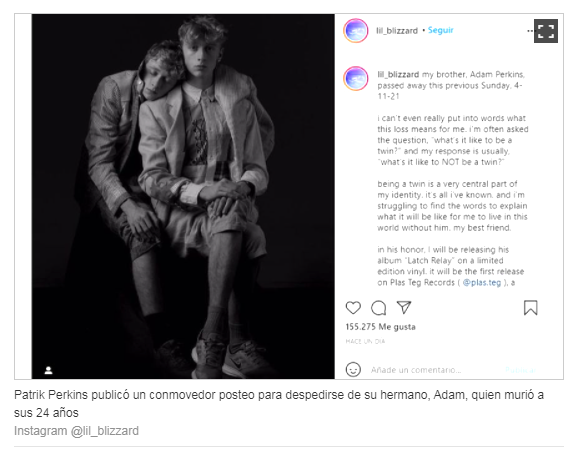View 155.275 Me gusta likes list
Screen dimensions: 580x453
click(x=380, y=327)
